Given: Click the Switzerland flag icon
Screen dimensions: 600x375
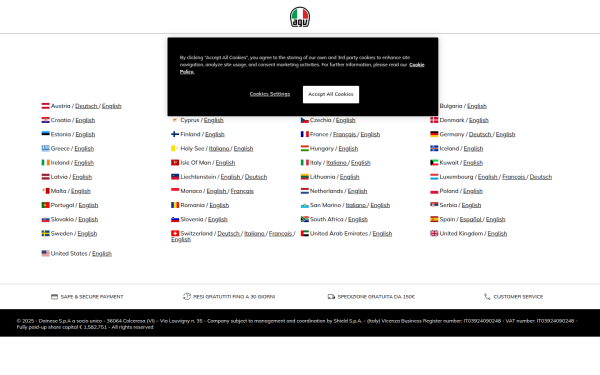Looking at the screenshot, I should pos(175,233).
